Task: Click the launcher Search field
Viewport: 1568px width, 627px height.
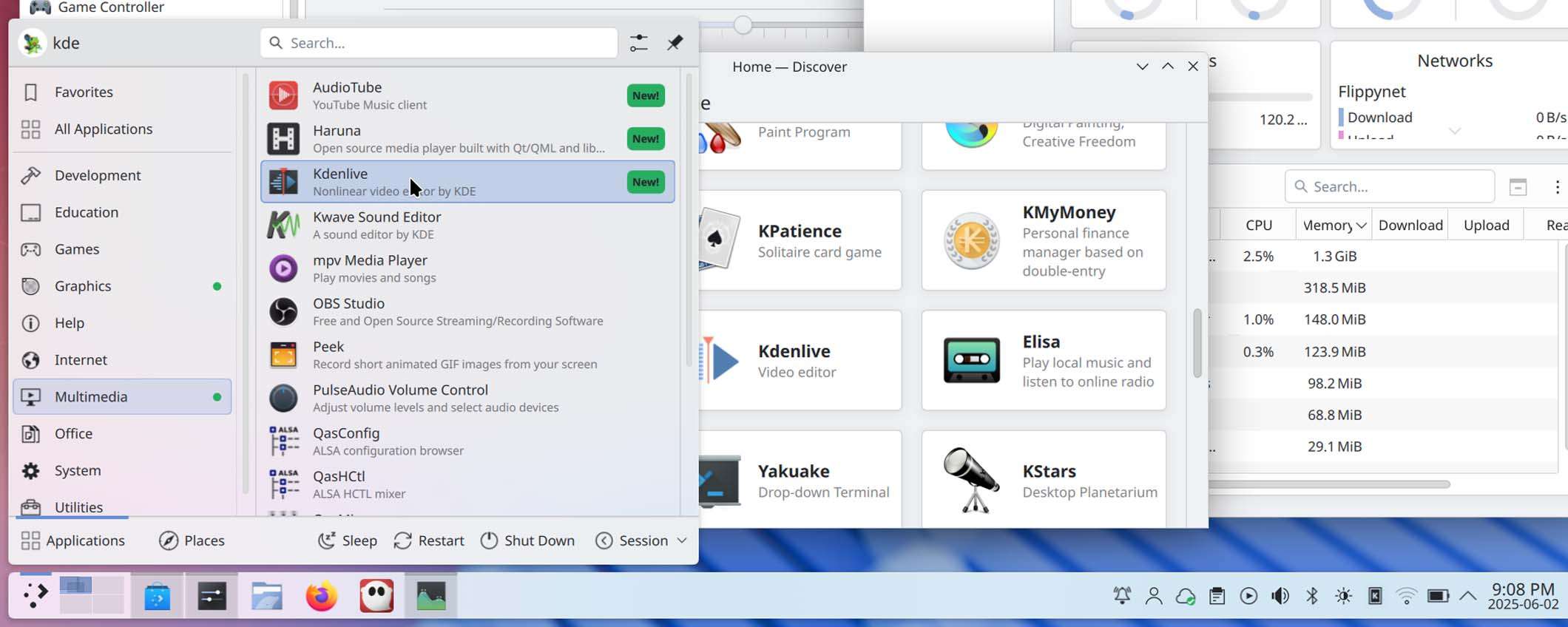Action: point(439,43)
